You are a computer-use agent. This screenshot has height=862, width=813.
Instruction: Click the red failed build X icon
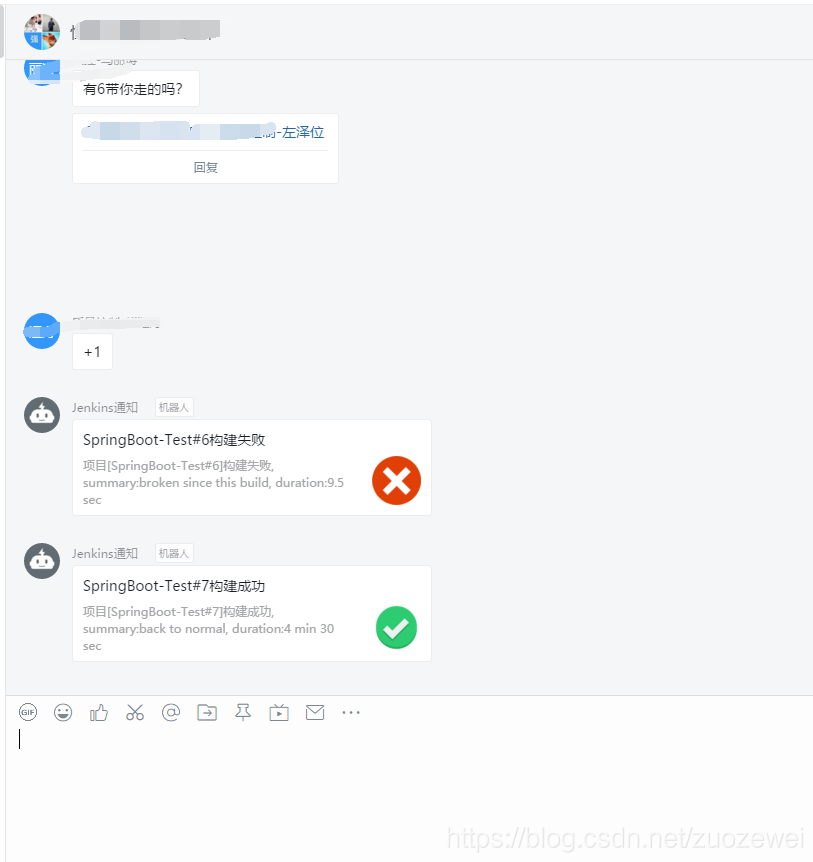[x=396, y=480]
